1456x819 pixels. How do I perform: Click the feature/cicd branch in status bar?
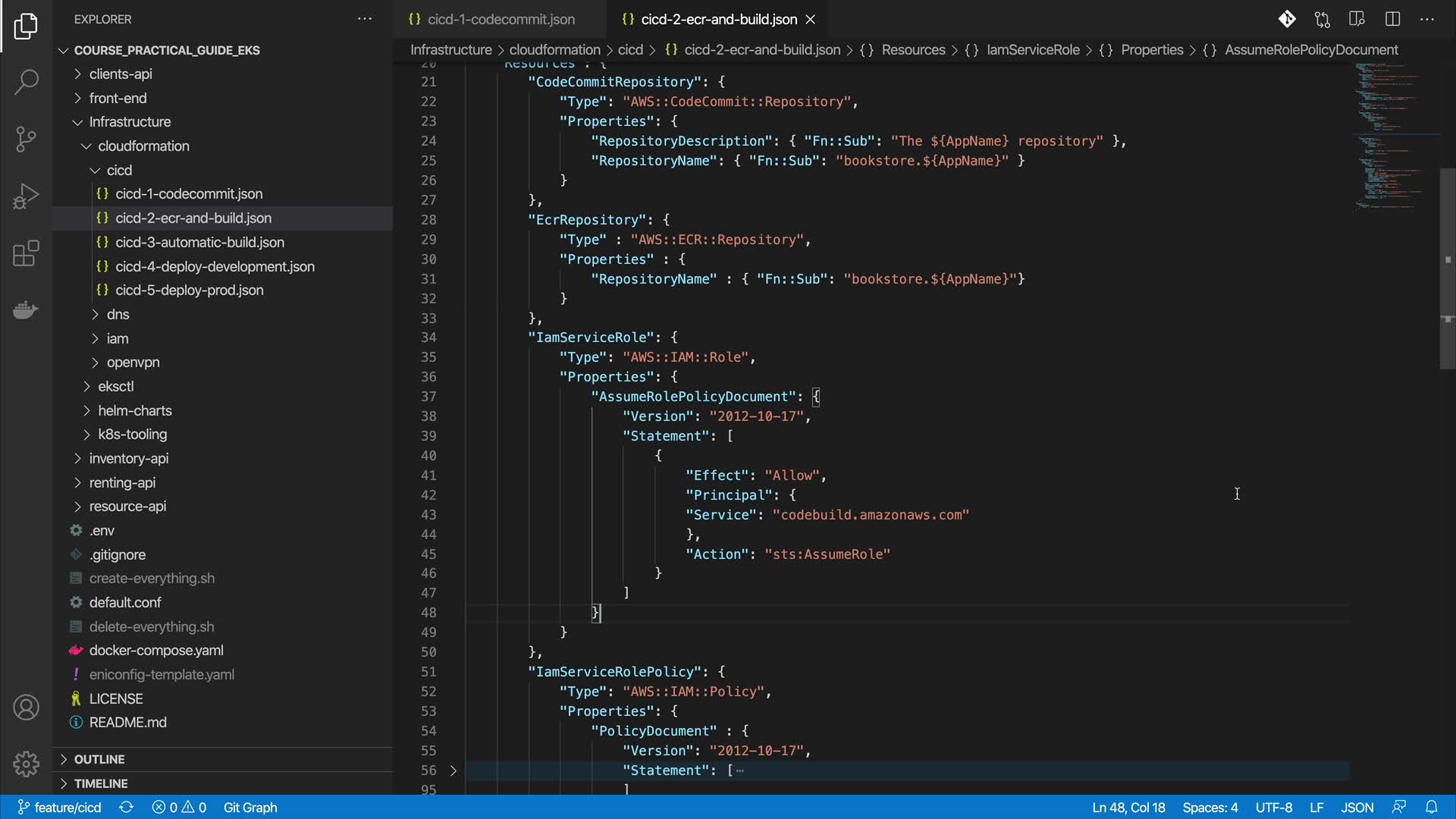pyautogui.click(x=61, y=807)
